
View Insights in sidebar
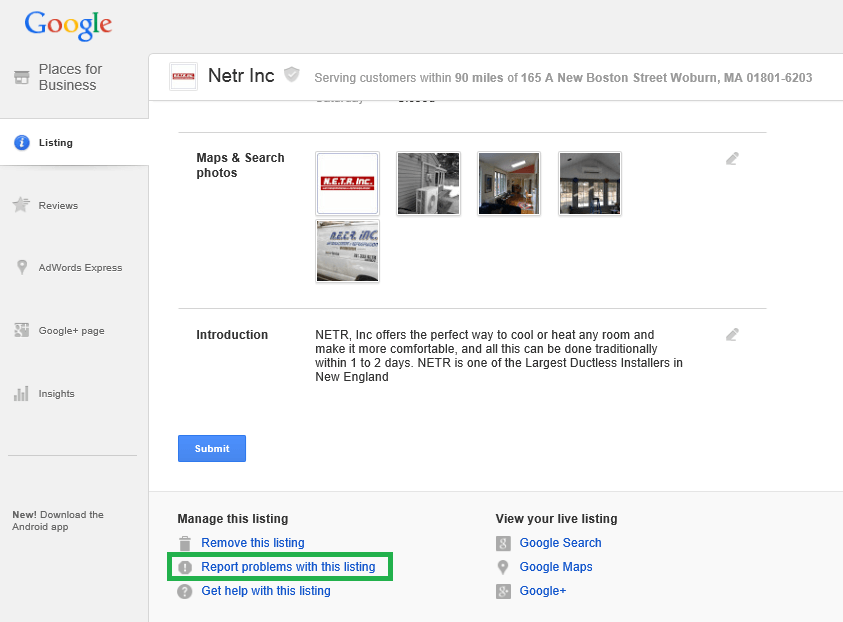point(56,394)
